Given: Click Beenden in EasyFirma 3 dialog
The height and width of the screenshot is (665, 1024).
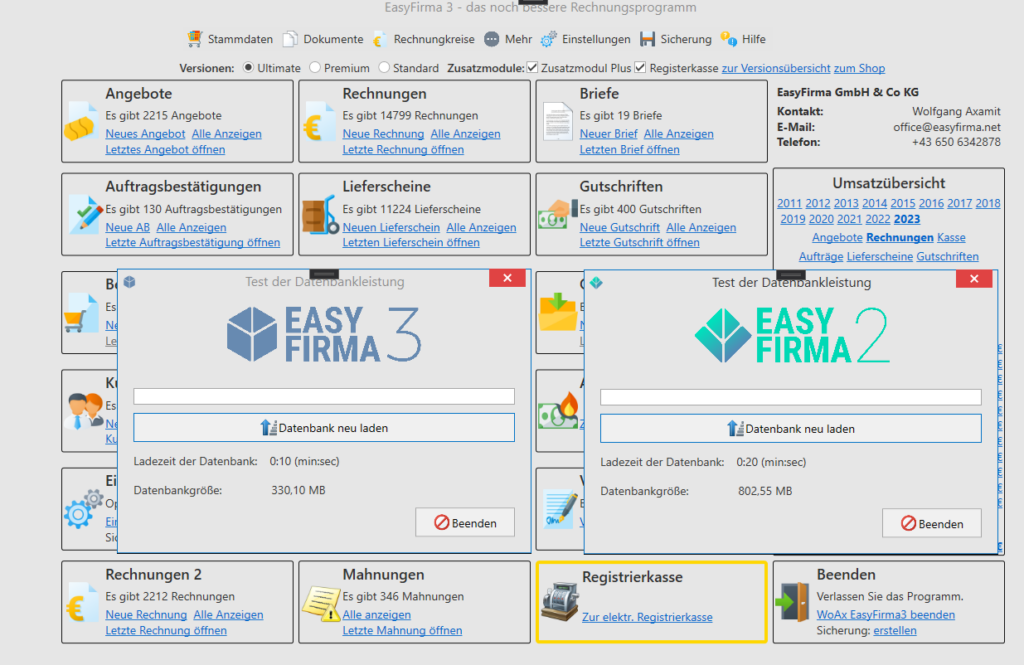Looking at the screenshot, I should pyautogui.click(x=465, y=523).
